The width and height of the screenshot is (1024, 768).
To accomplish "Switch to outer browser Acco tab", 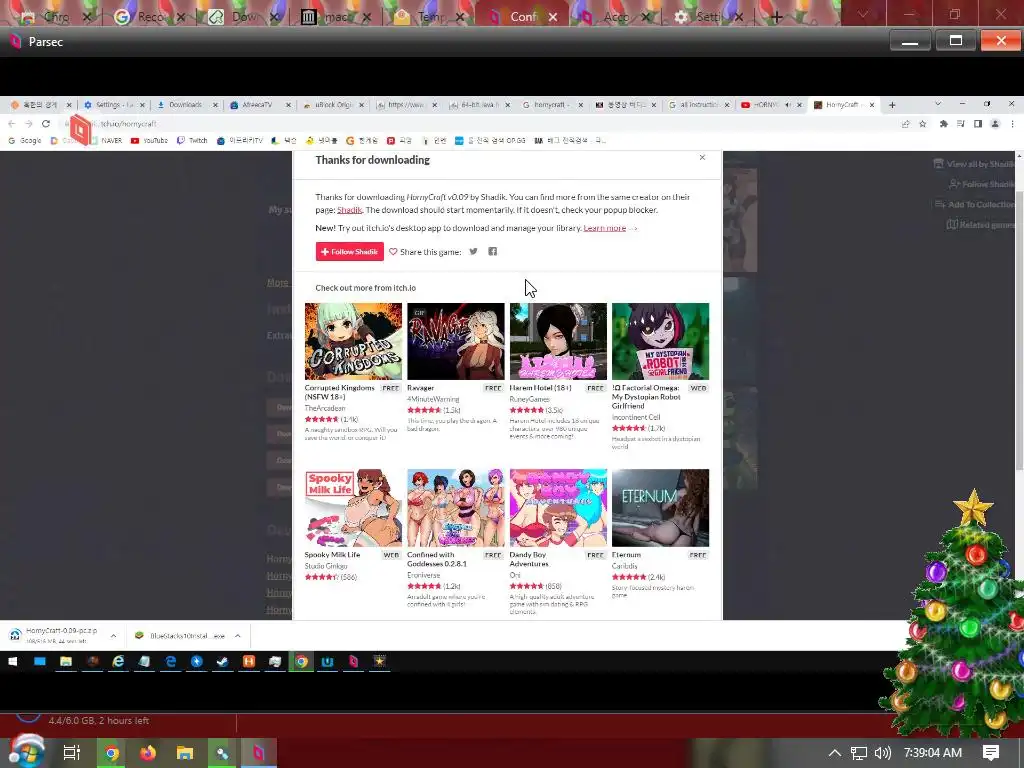I will [615, 16].
